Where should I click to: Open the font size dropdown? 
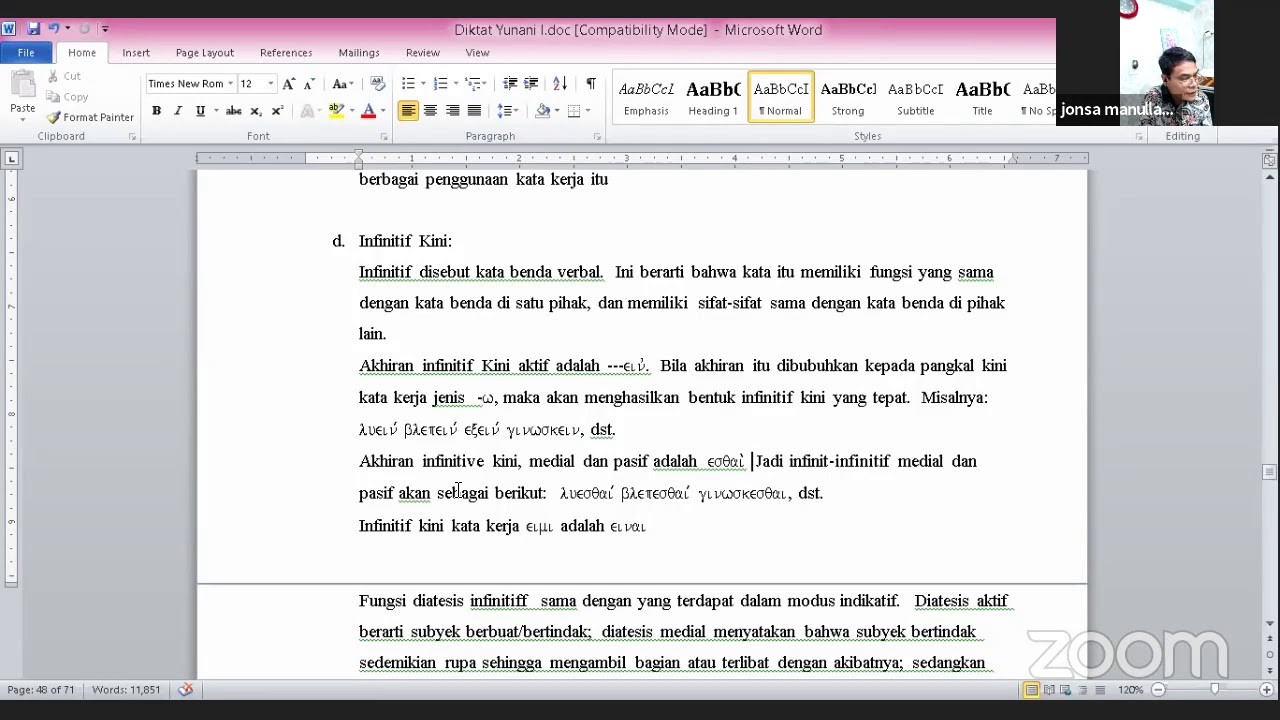point(270,84)
